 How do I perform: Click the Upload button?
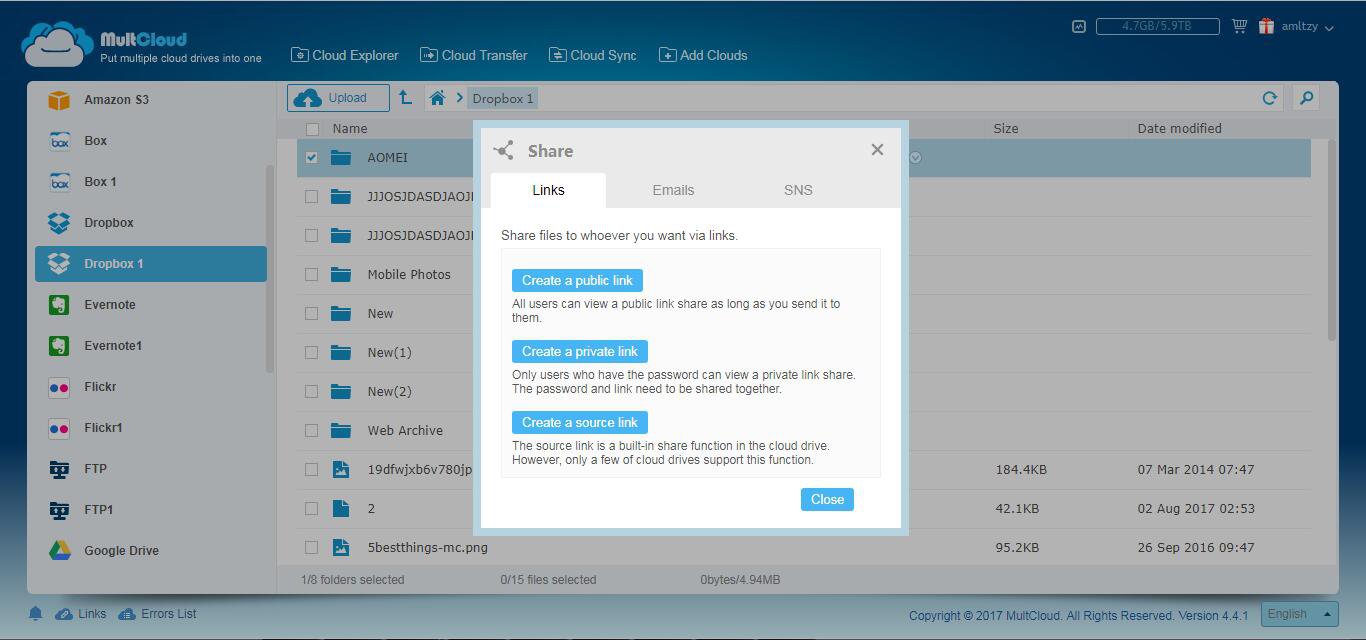click(x=338, y=98)
